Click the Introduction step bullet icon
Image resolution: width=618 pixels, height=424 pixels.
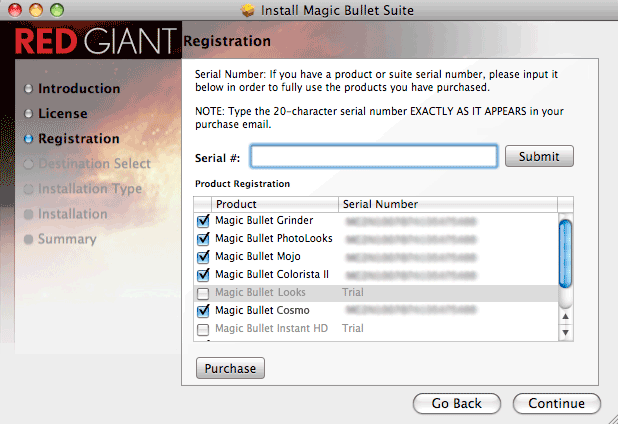coord(28,89)
